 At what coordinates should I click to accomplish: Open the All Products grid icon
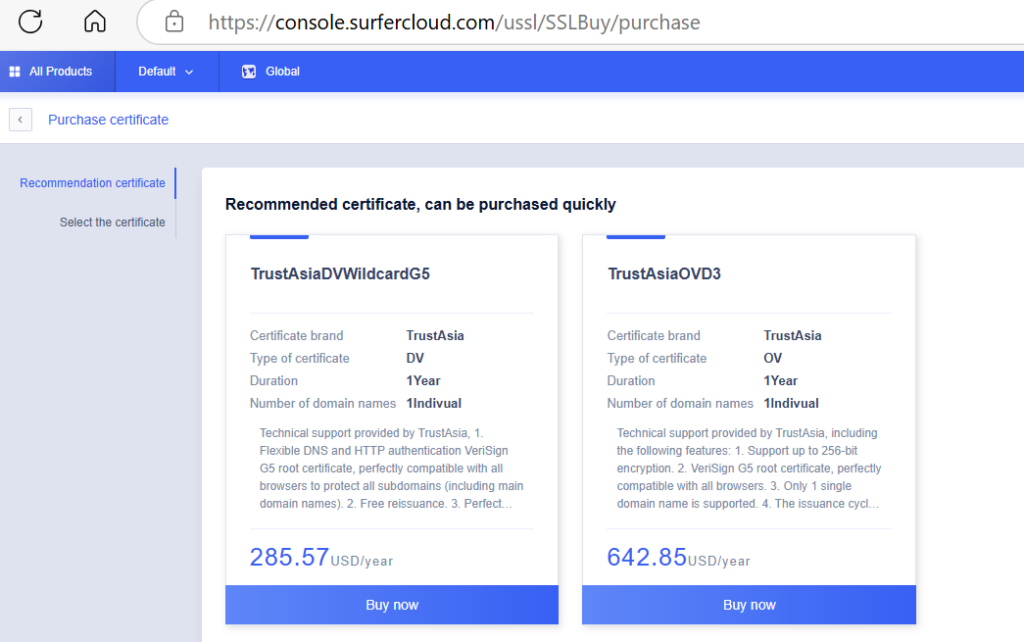coord(15,72)
